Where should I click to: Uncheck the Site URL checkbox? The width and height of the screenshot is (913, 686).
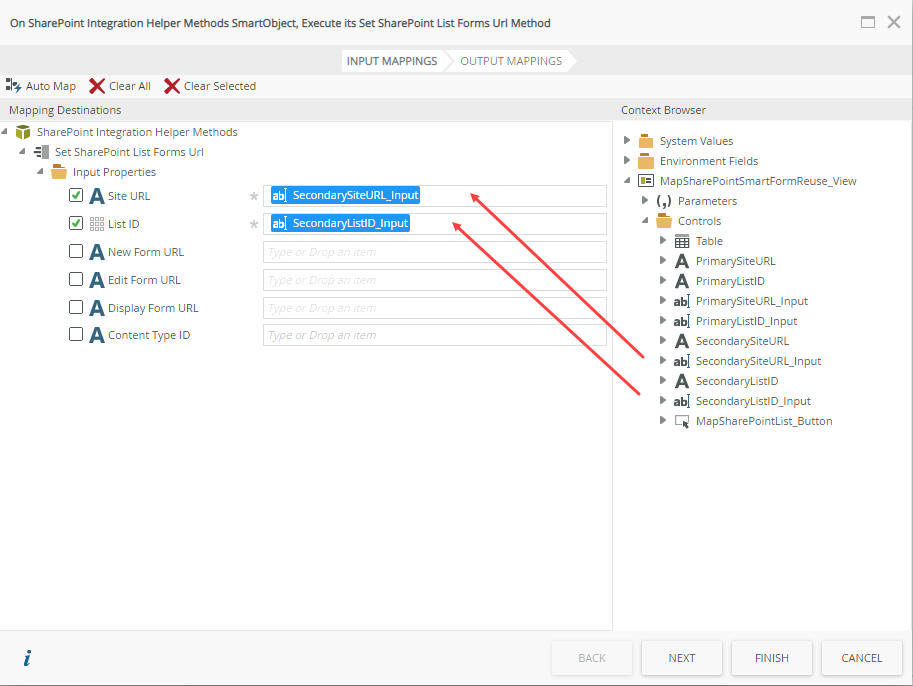(76, 196)
